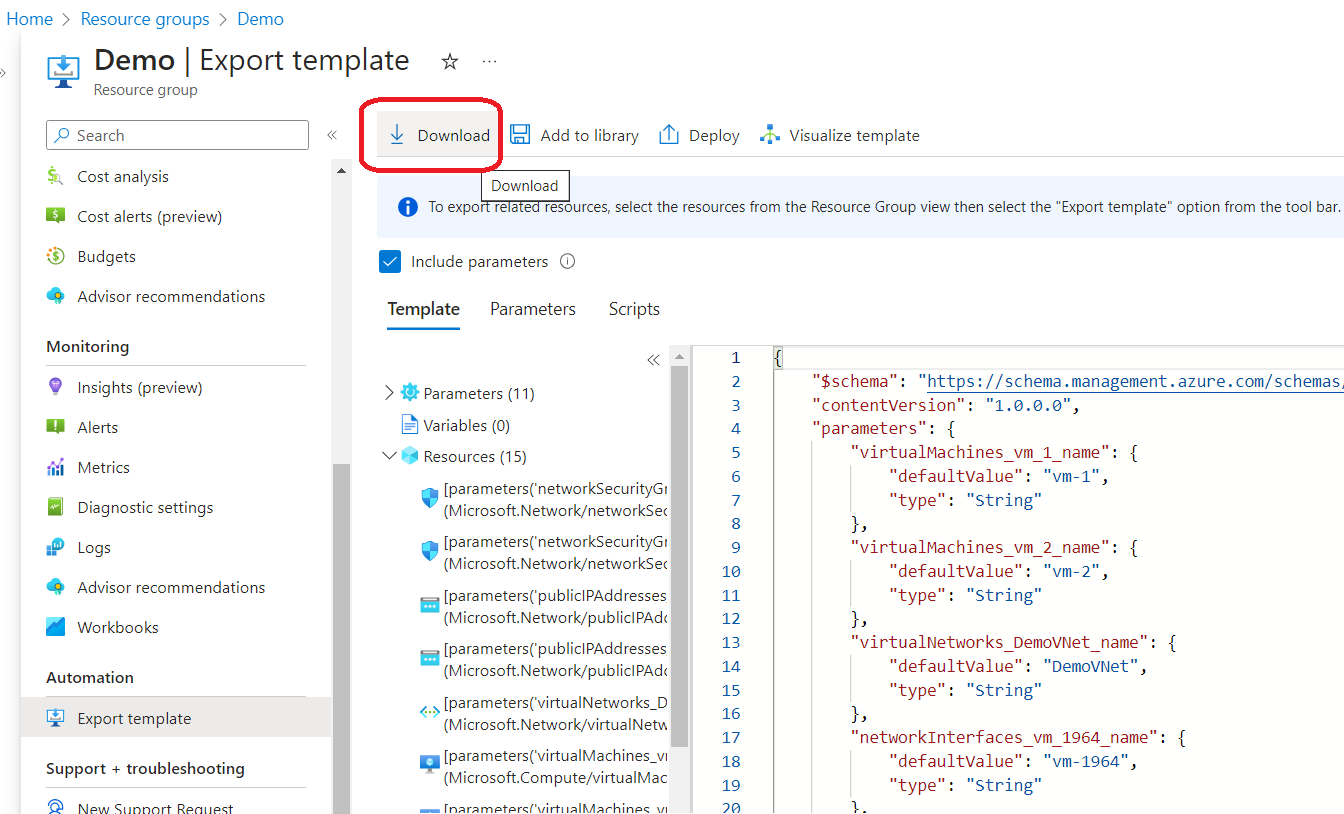Collapse the Resources (15) tree node
Viewport: 1344px width, 814px height.
(x=389, y=456)
